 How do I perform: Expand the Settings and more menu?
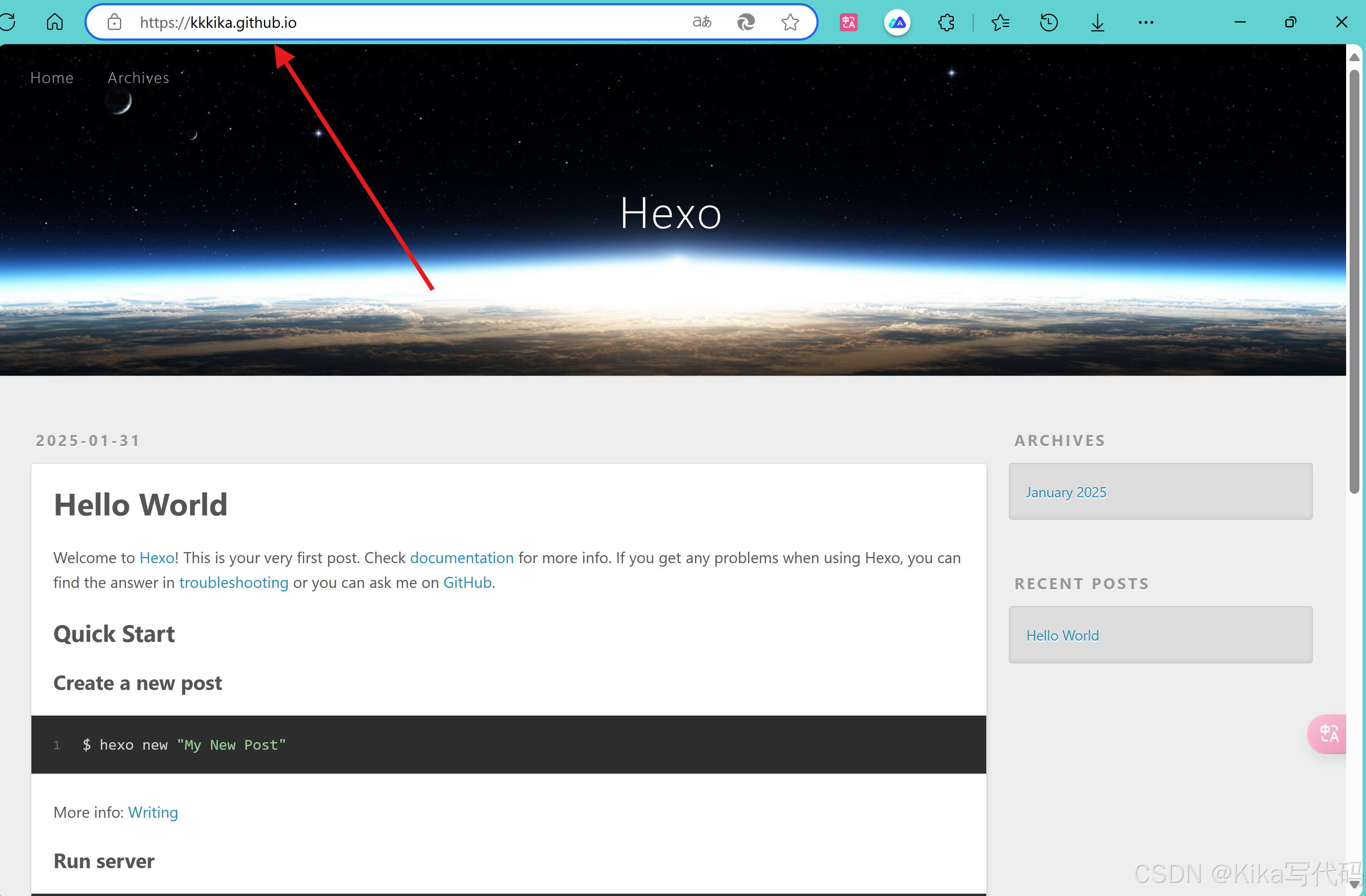click(1145, 23)
